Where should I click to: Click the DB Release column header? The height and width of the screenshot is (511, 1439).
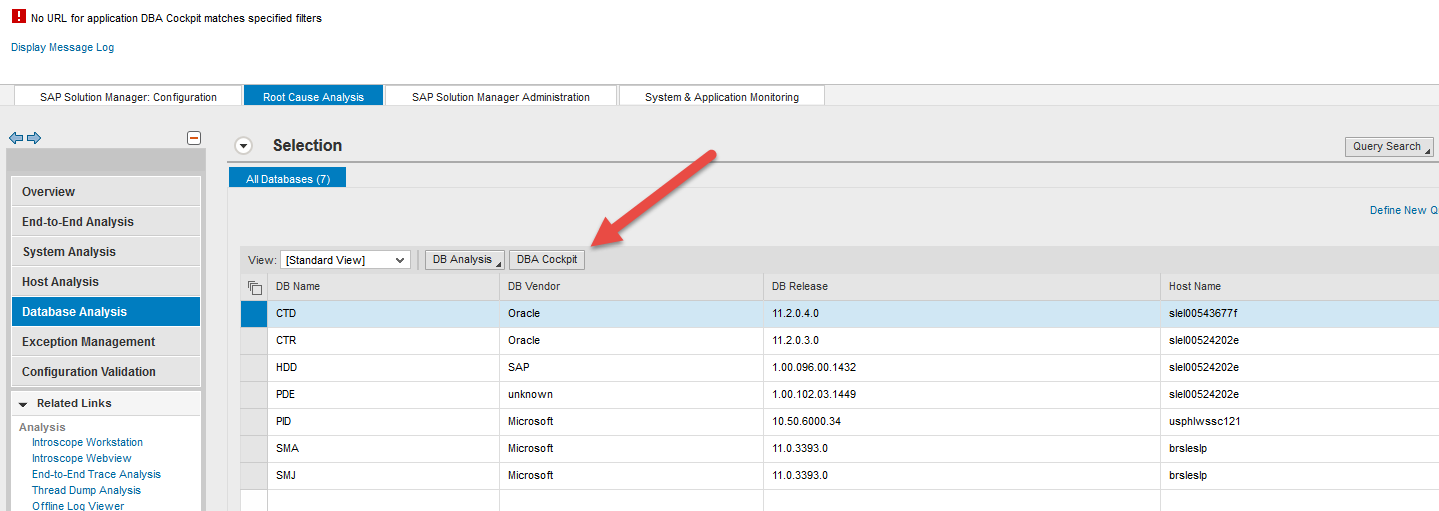962,287
